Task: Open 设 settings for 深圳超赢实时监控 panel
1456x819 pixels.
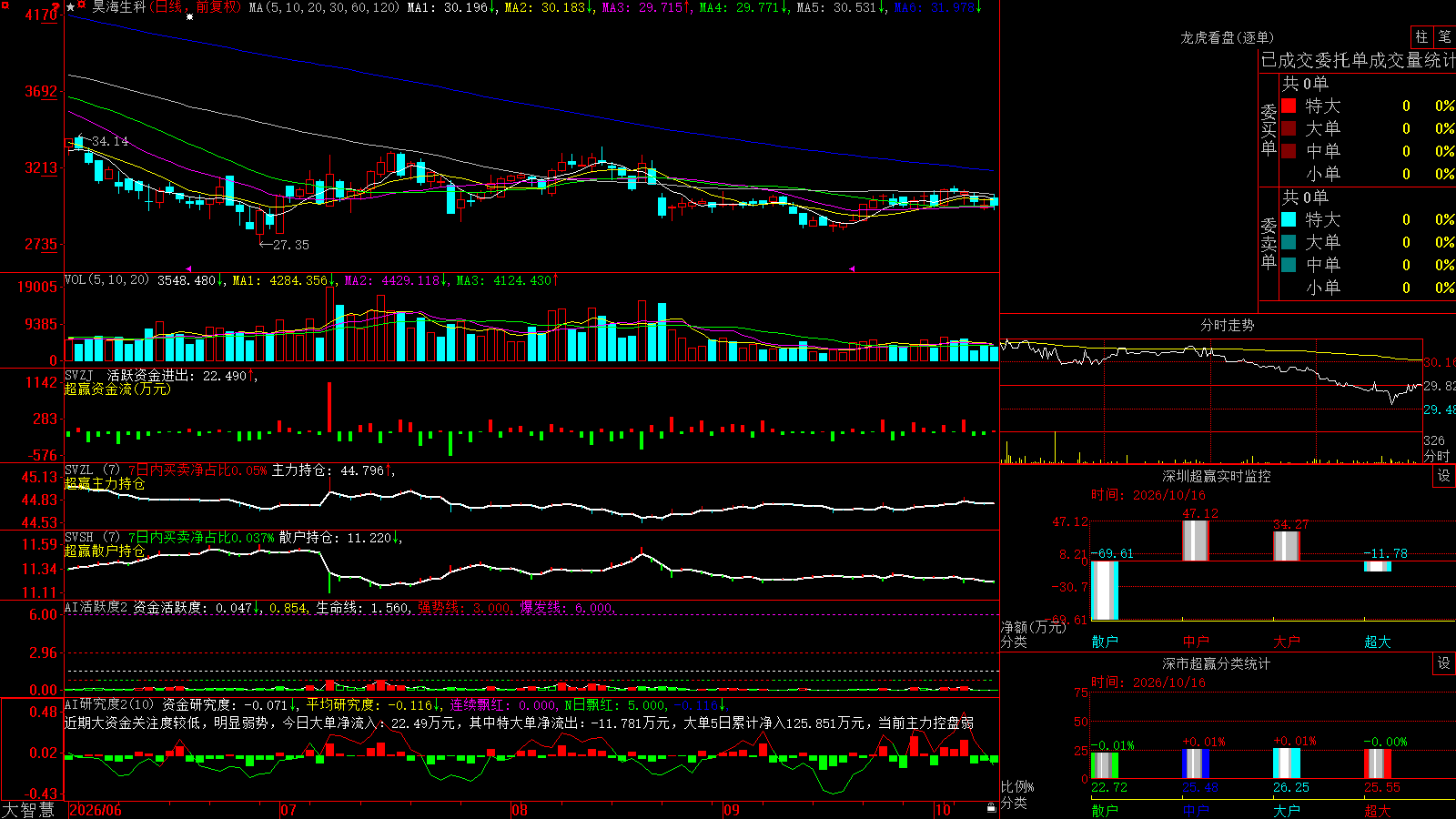Action: pyautogui.click(x=1444, y=476)
